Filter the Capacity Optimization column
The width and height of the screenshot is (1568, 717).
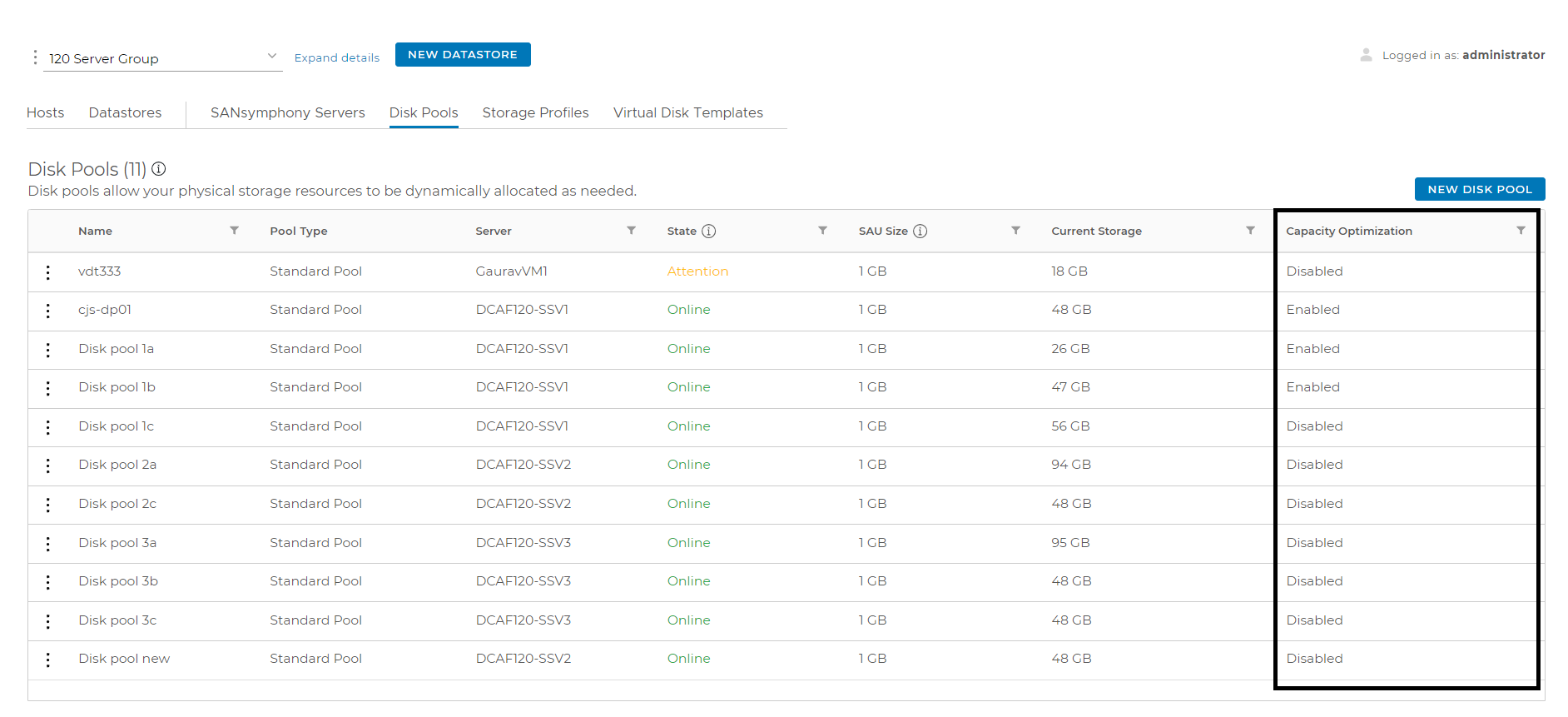point(1521,231)
